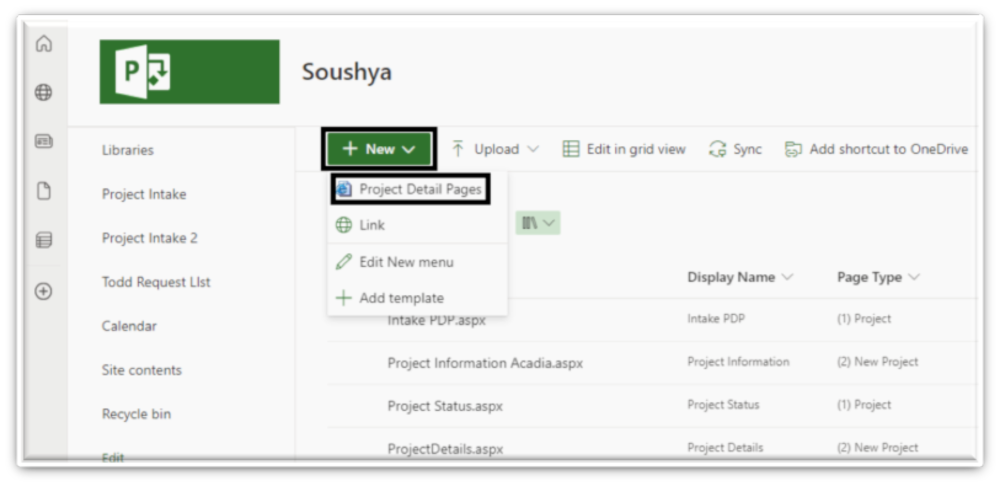Screen dimensions: 1000x486
Task: Open the globe sites icon in left rail
Action: [43, 88]
